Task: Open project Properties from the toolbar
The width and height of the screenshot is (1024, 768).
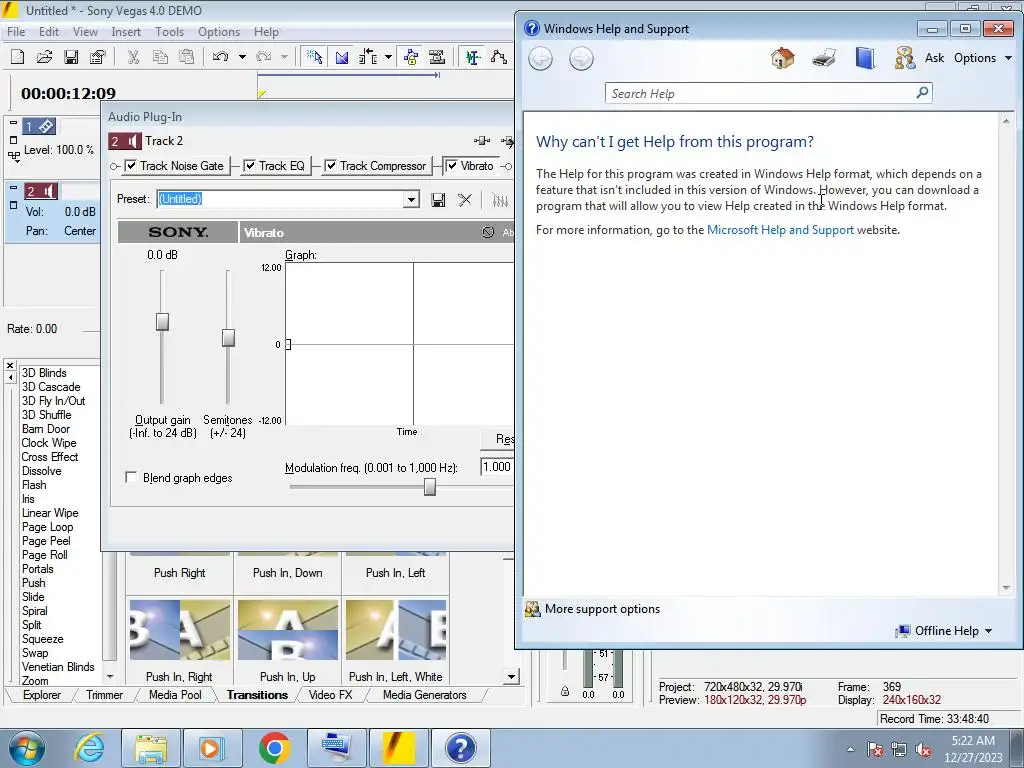Action: click(98, 57)
